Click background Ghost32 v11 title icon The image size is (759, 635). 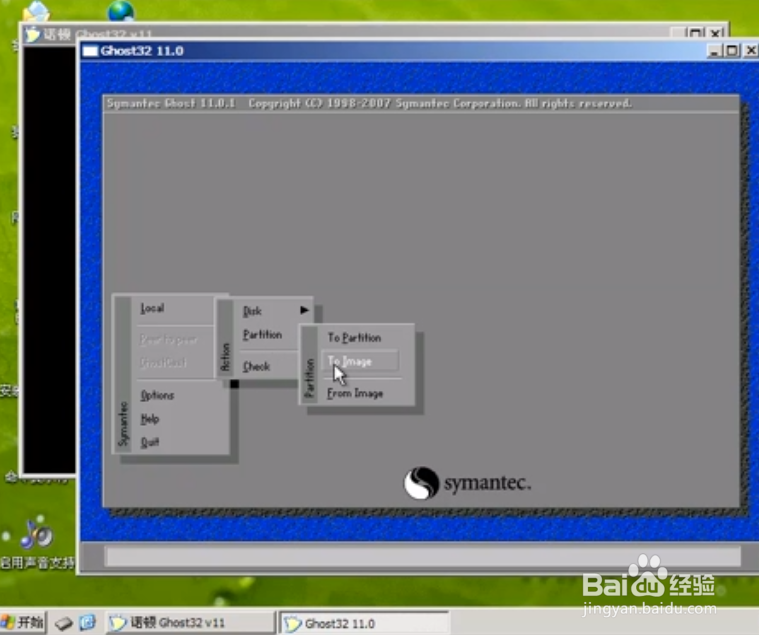click(32, 34)
